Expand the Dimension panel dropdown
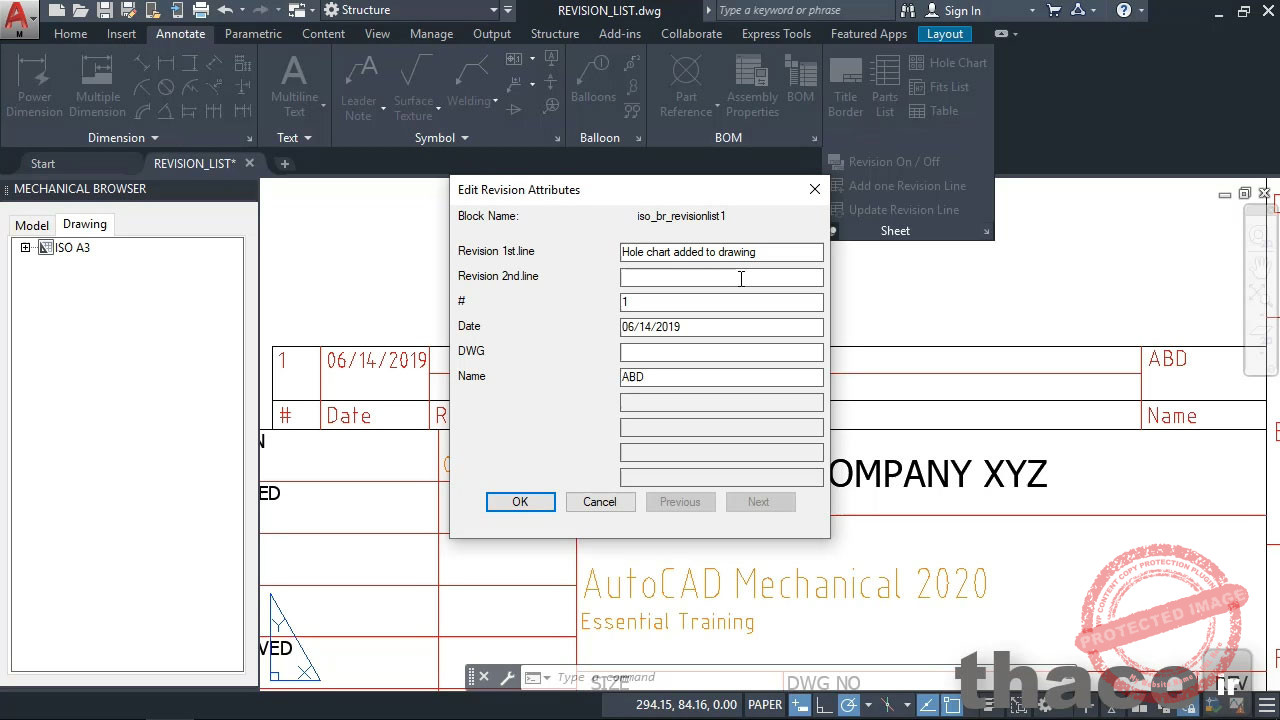Image resolution: width=1280 pixels, height=720 pixels. (x=123, y=138)
